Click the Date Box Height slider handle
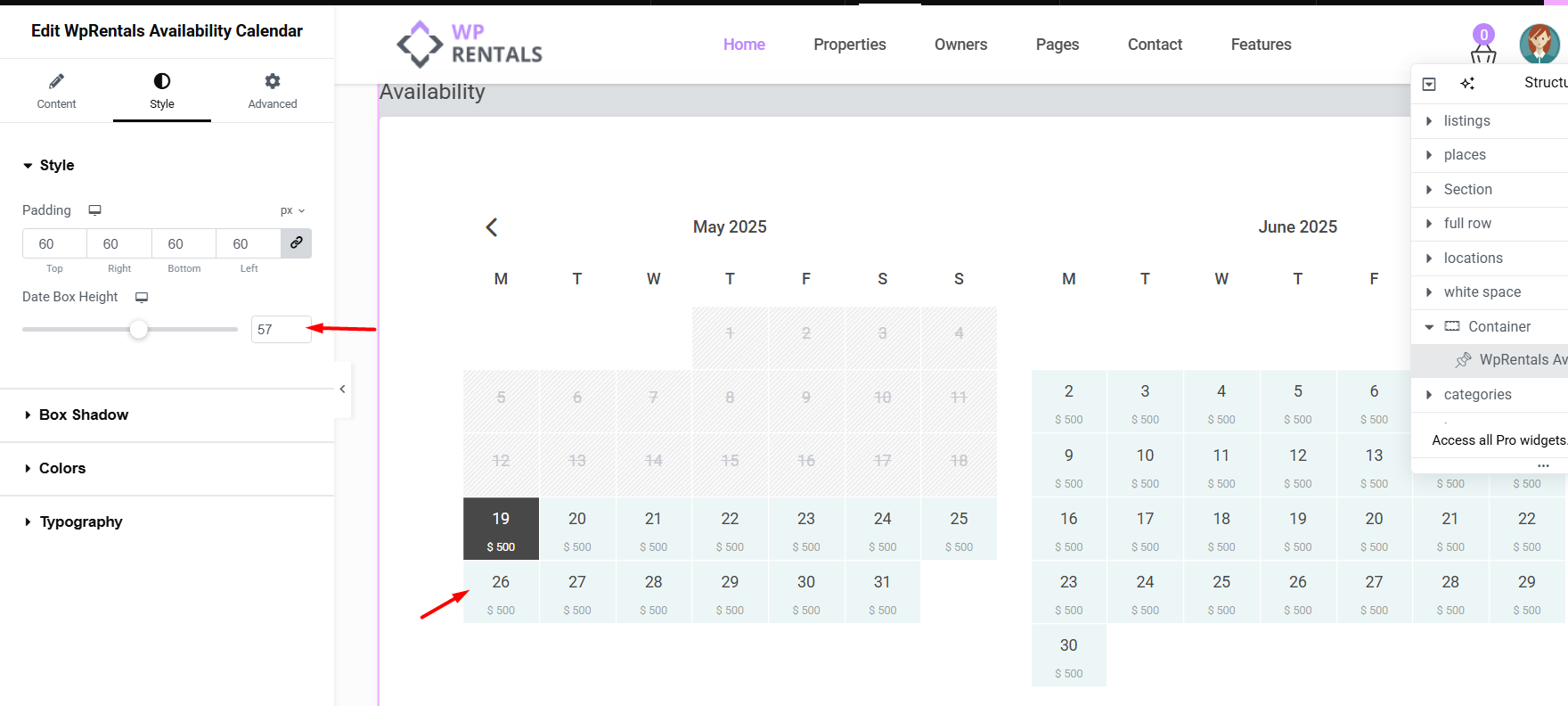This screenshot has height=706, width=1568. coord(138,330)
